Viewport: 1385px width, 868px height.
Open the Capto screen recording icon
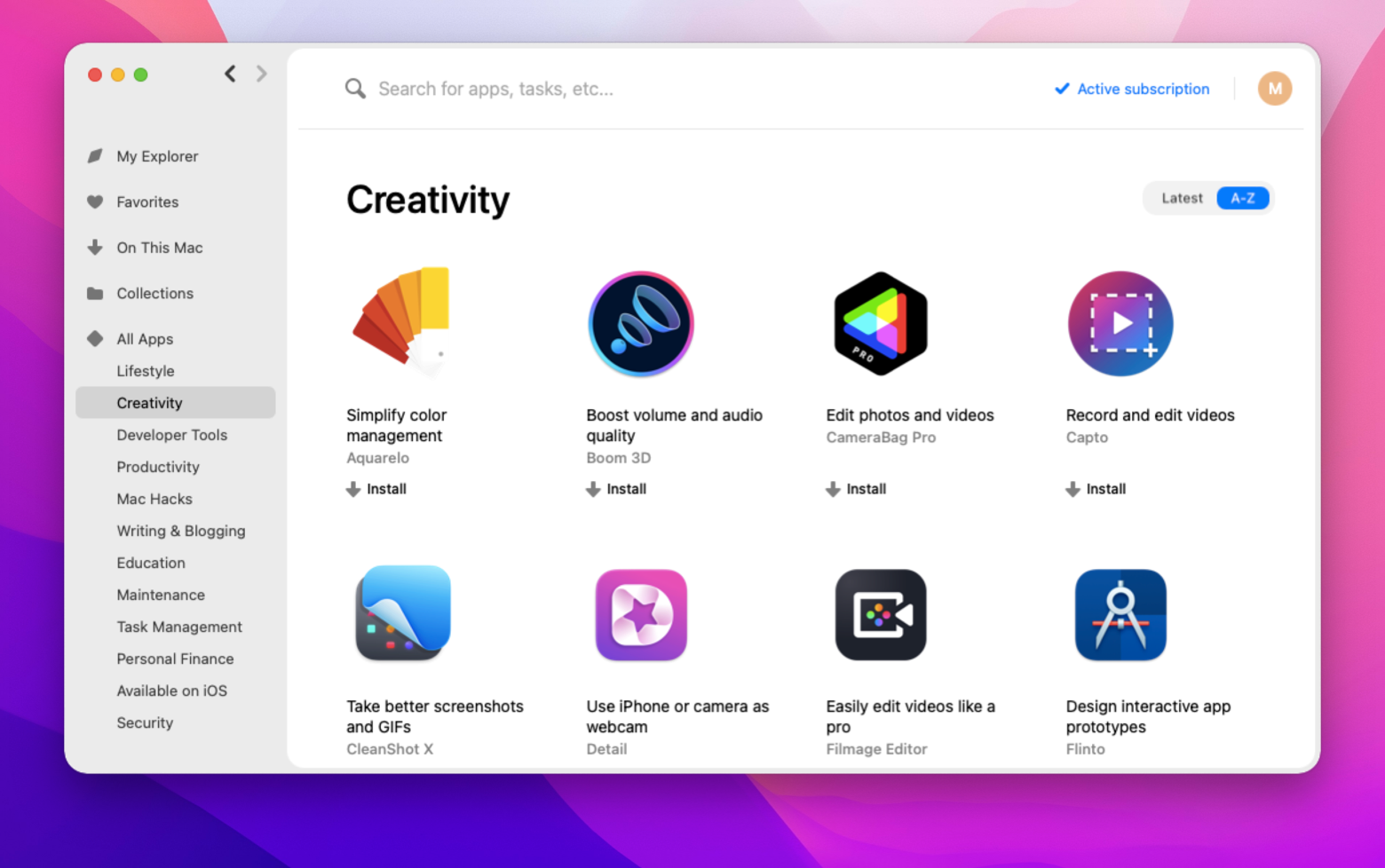(1120, 324)
